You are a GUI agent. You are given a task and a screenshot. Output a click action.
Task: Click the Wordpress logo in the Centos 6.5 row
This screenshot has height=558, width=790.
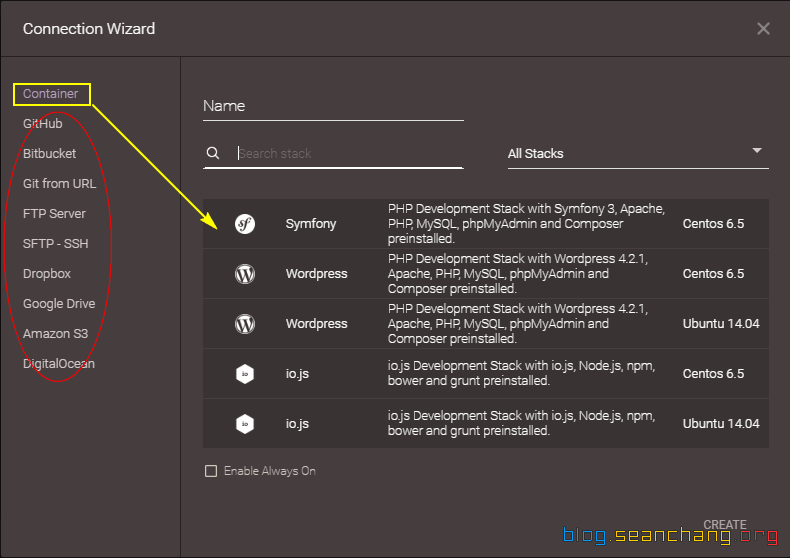[245, 274]
